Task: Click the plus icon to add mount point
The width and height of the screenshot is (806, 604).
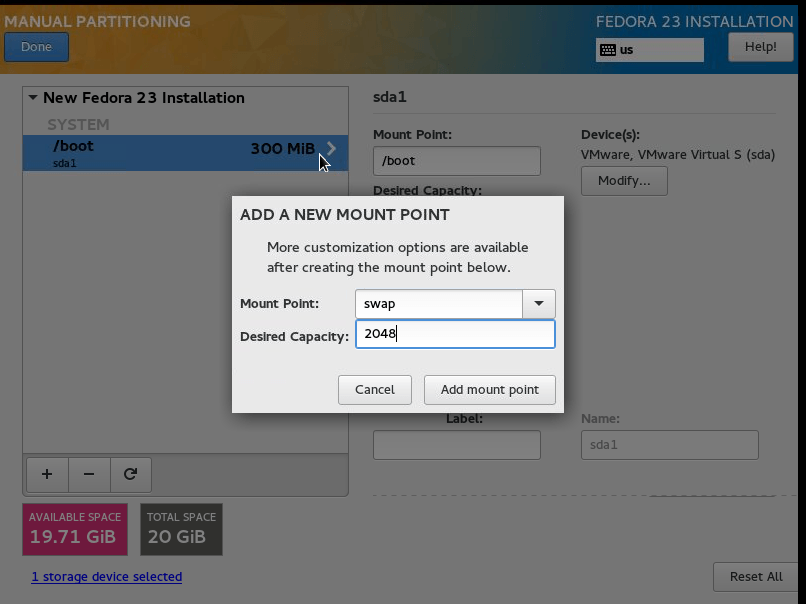Action: coord(47,474)
